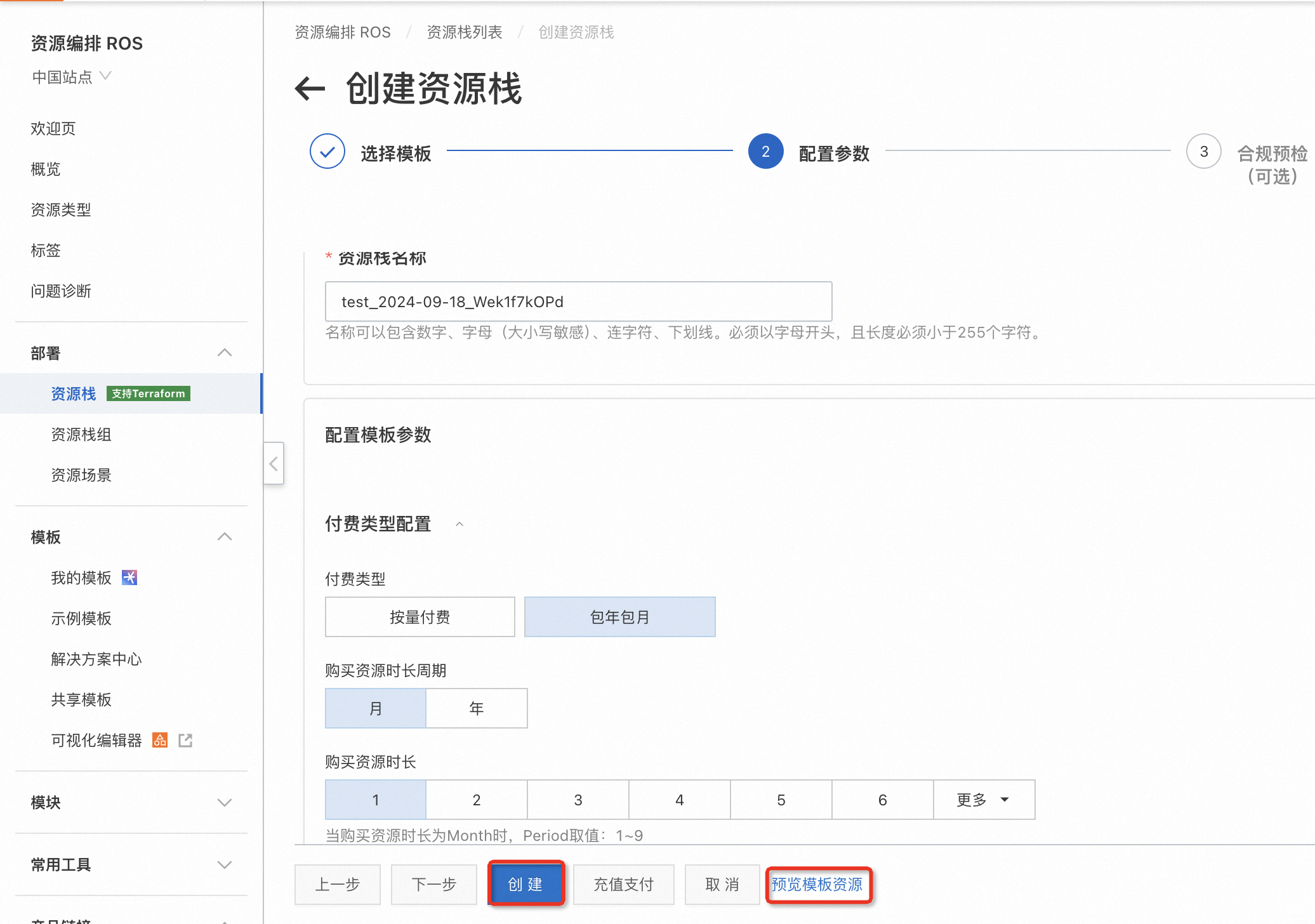Click the 配置参数 step label

click(834, 153)
